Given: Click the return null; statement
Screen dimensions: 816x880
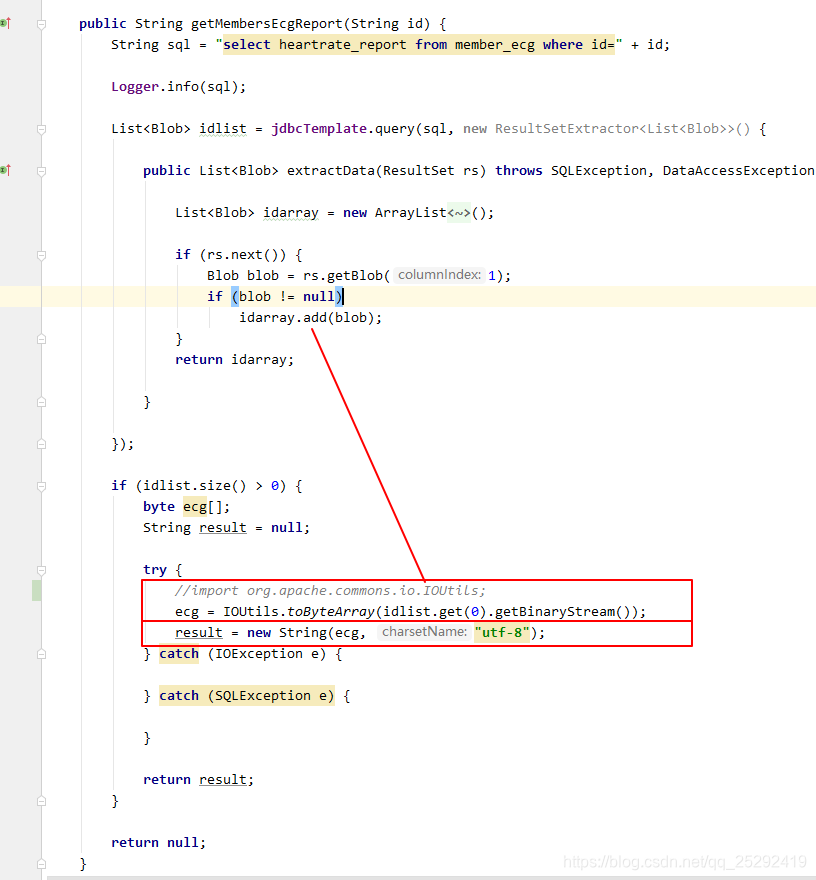Looking at the screenshot, I should [159, 842].
